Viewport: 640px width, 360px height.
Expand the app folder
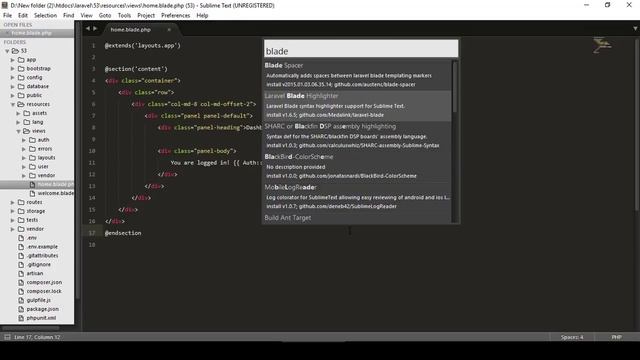pyautogui.click(x=13, y=60)
